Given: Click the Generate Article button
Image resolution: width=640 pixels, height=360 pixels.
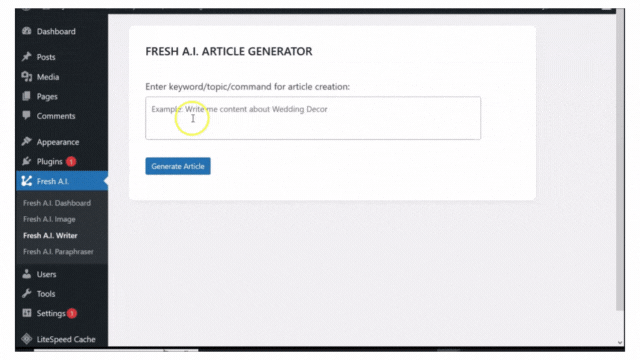Looking at the screenshot, I should 178,166.
